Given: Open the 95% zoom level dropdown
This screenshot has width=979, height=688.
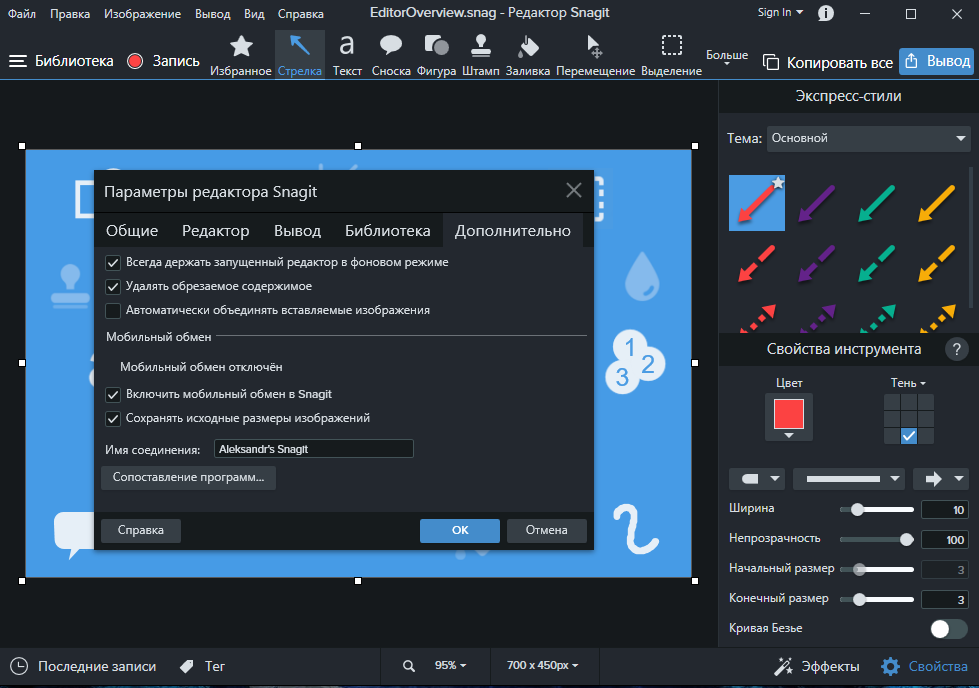Looking at the screenshot, I should click(451, 666).
